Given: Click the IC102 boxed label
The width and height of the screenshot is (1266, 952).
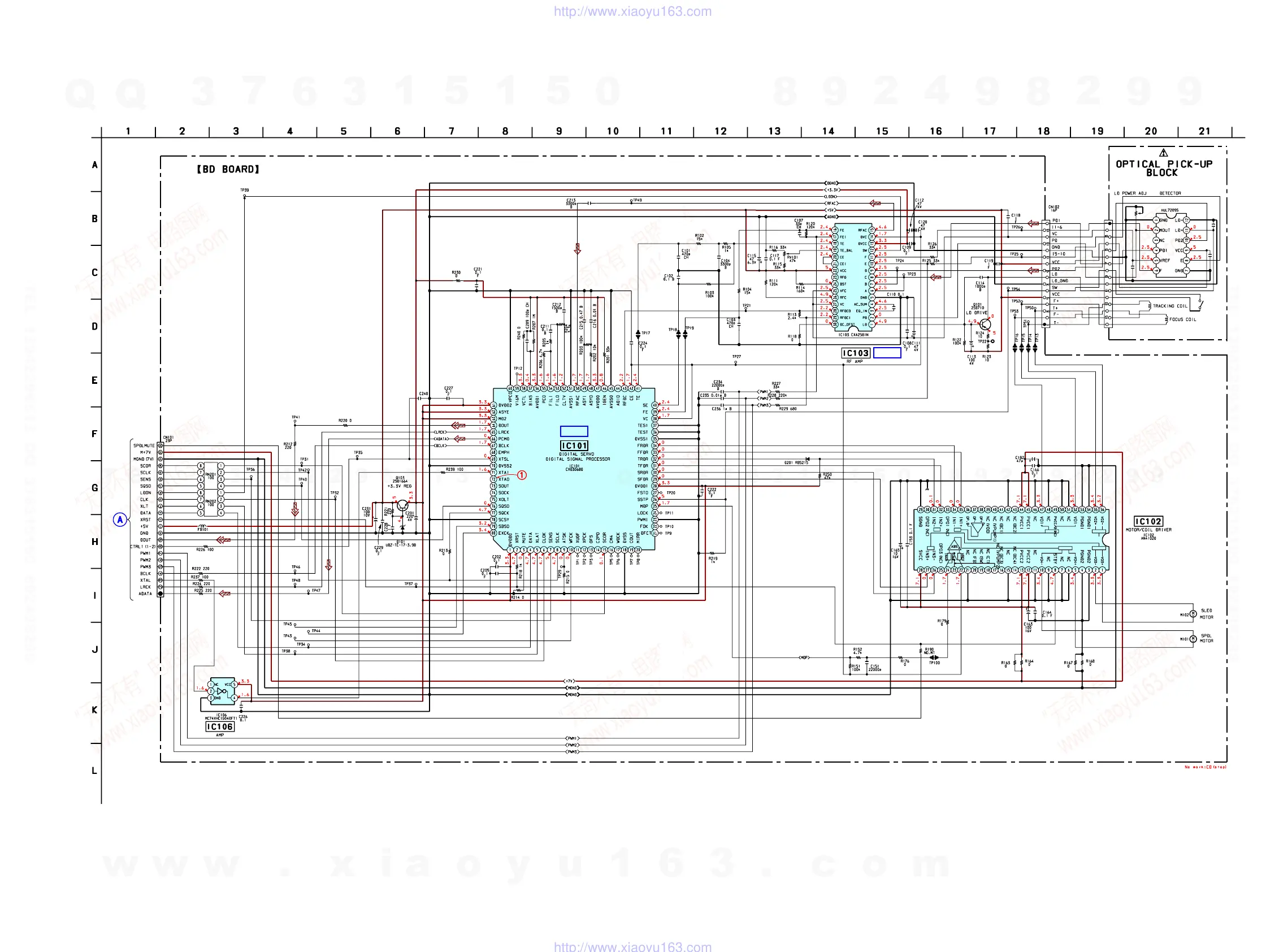Looking at the screenshot, I should (x=1148, y=522).
